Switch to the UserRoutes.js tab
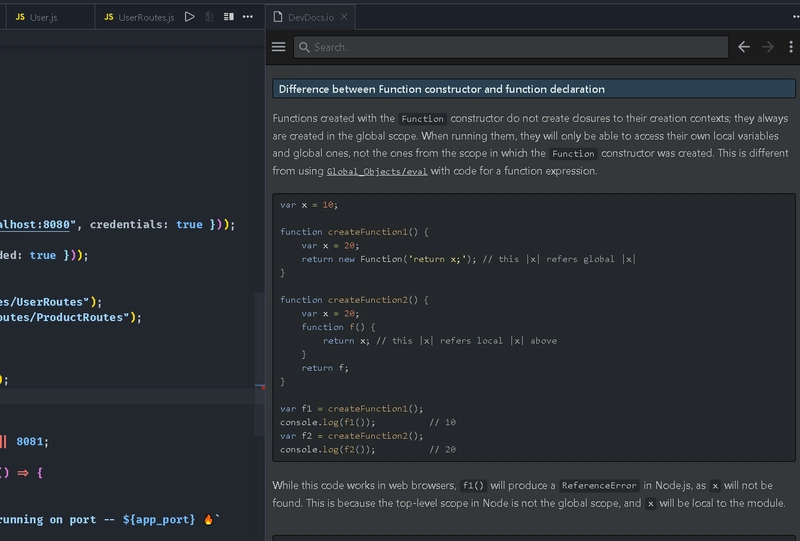 pos(139,17)
